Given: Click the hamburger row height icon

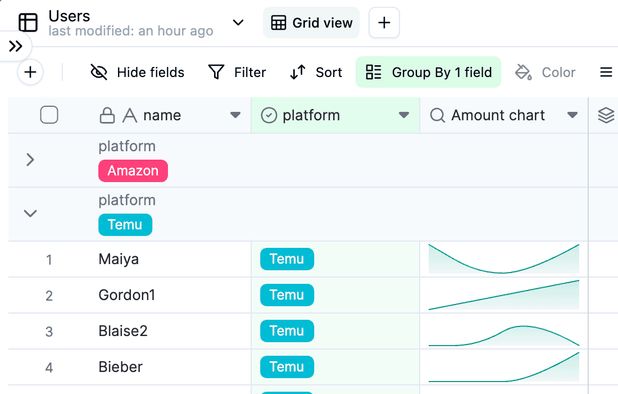Looking at the screenshot, I should (606, 72).
